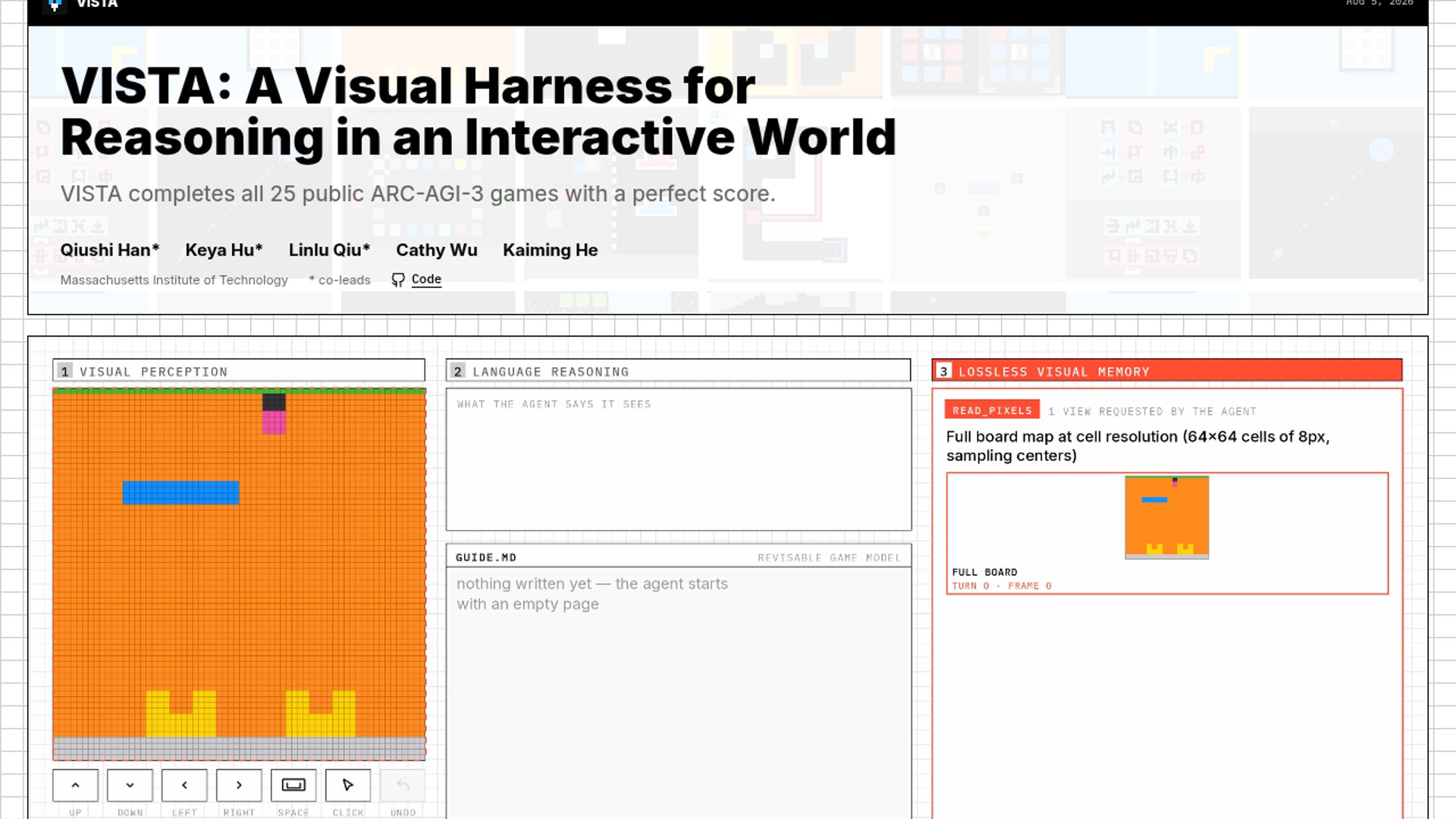
Task: Click the '1 view requested by the agent' label
Action: pyautogui.click(x=1152, y=411)
